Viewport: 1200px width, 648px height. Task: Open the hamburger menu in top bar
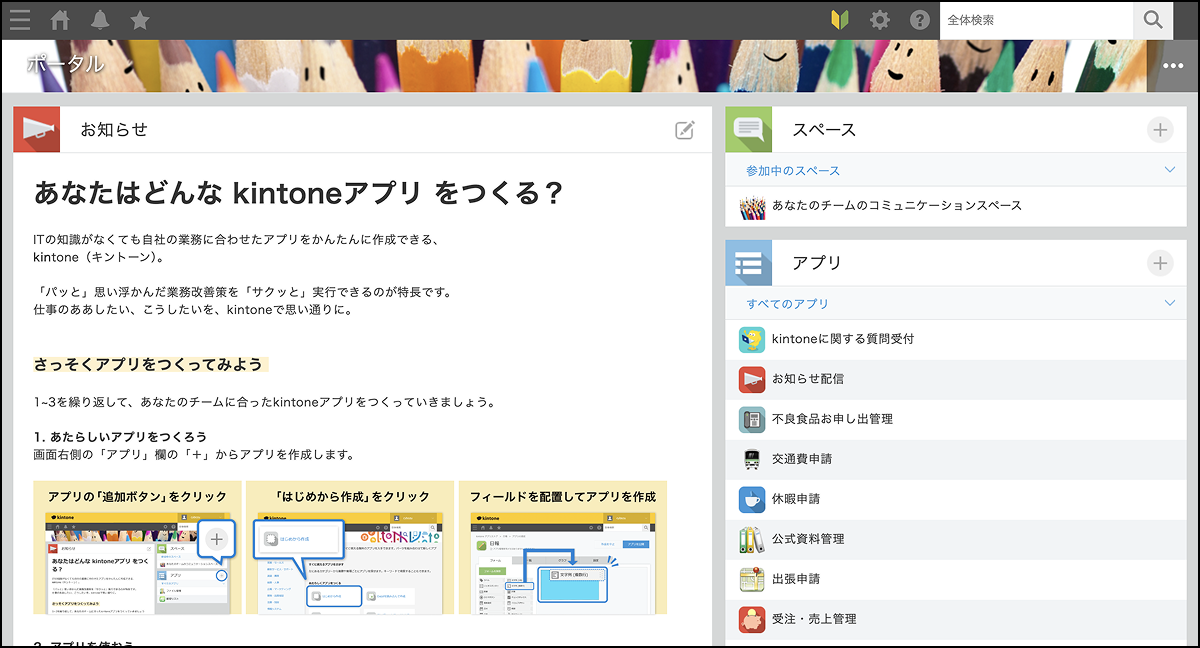[x=19, y=20]
